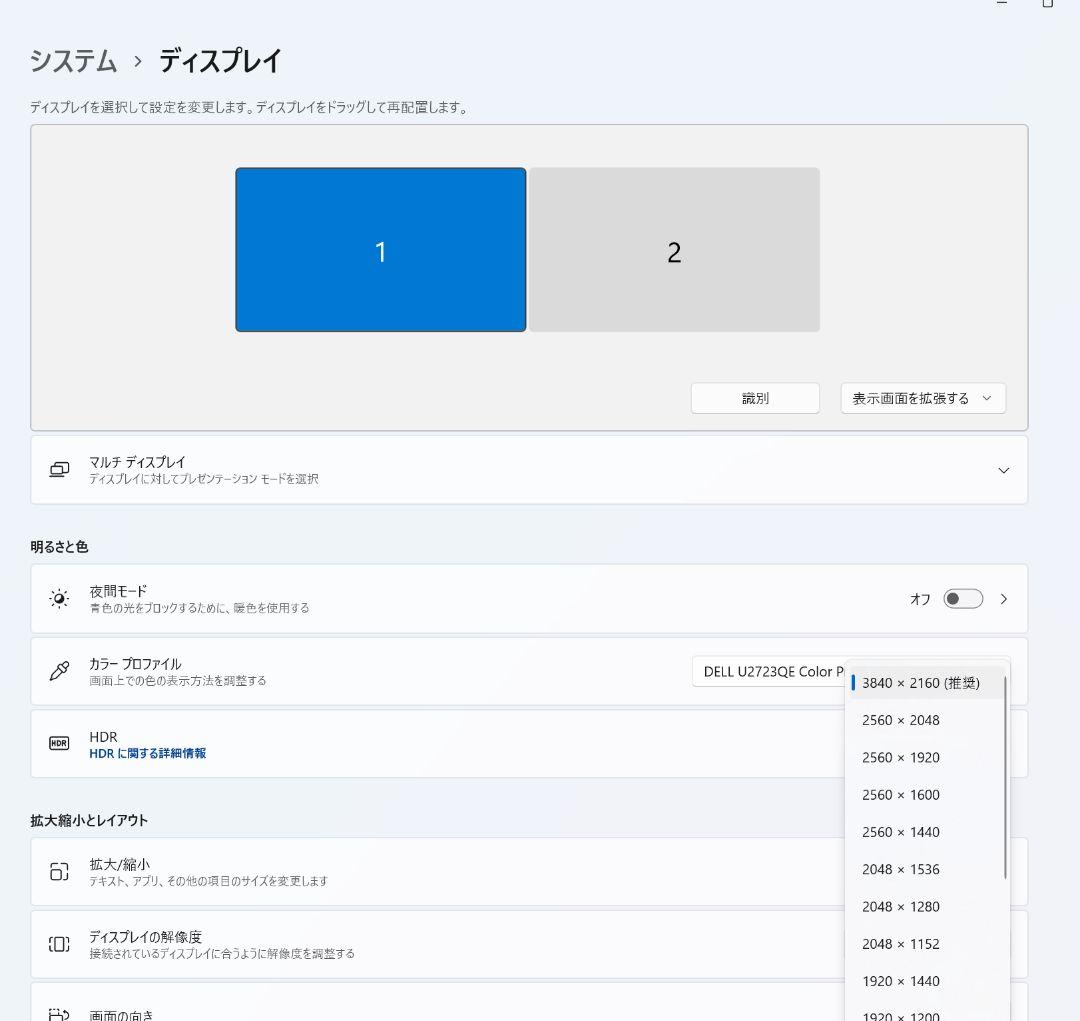This screenshot has width=1080, height=1021.
Task: Click the 拡大/縮小 scaling icon
Action: coord(59,870)
